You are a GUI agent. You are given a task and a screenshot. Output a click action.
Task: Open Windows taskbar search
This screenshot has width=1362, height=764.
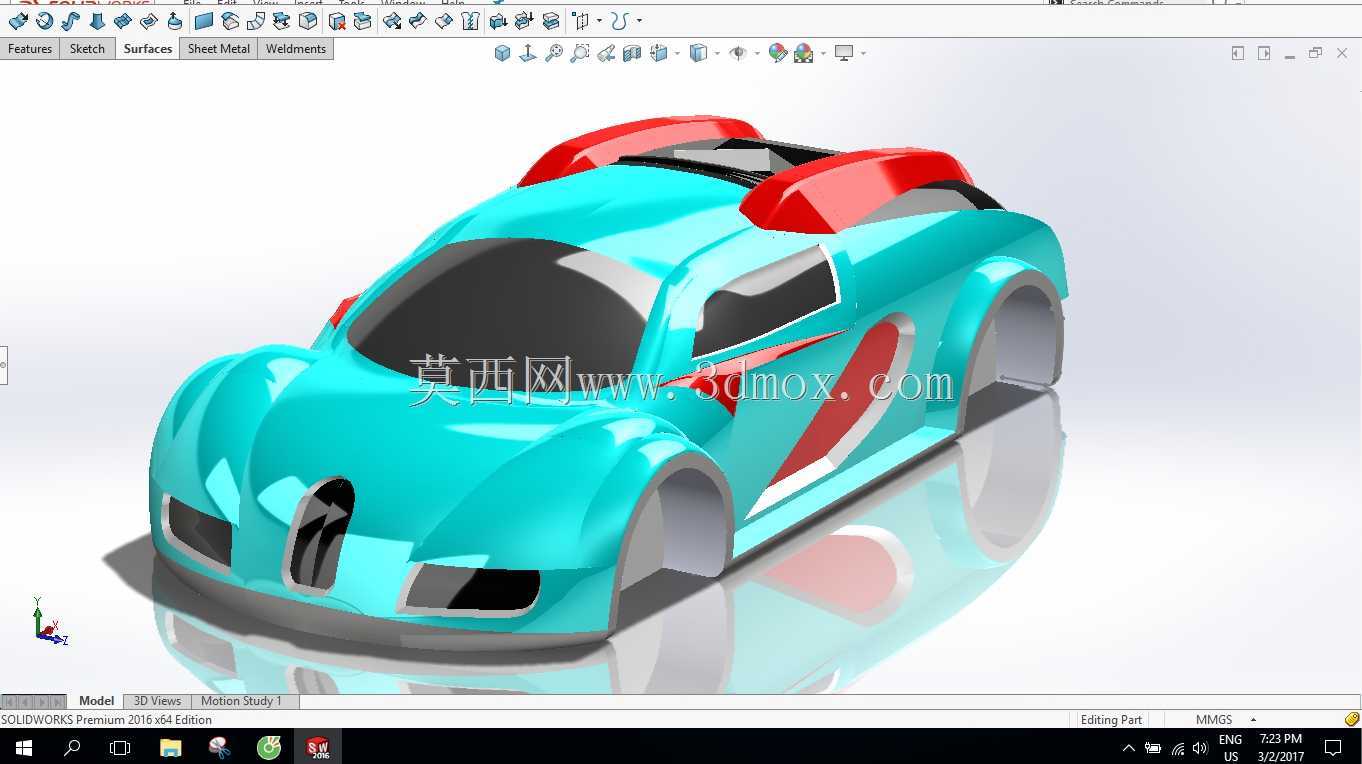(72, 747)
